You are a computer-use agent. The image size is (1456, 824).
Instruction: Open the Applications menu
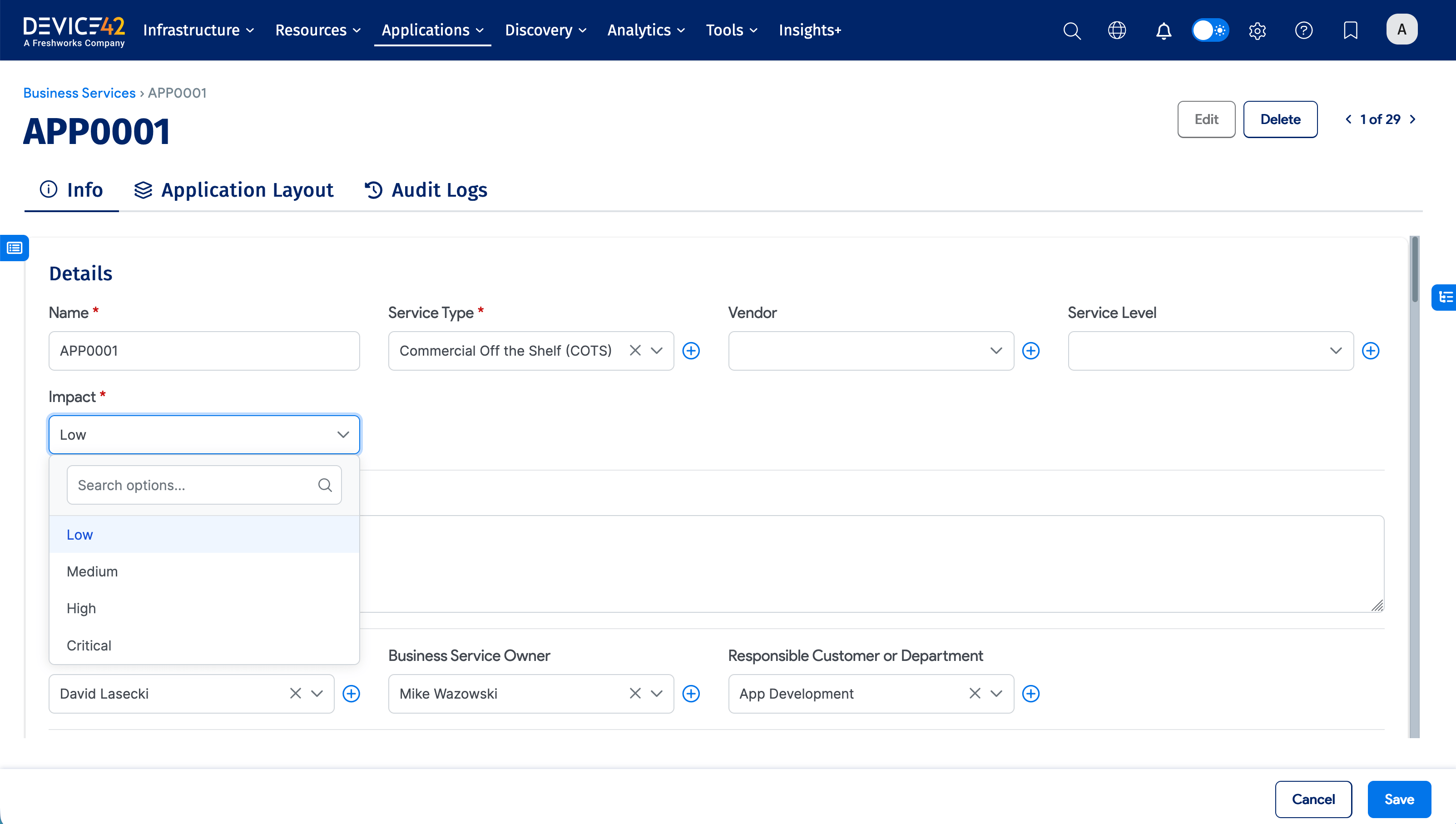tap(433, 30)
